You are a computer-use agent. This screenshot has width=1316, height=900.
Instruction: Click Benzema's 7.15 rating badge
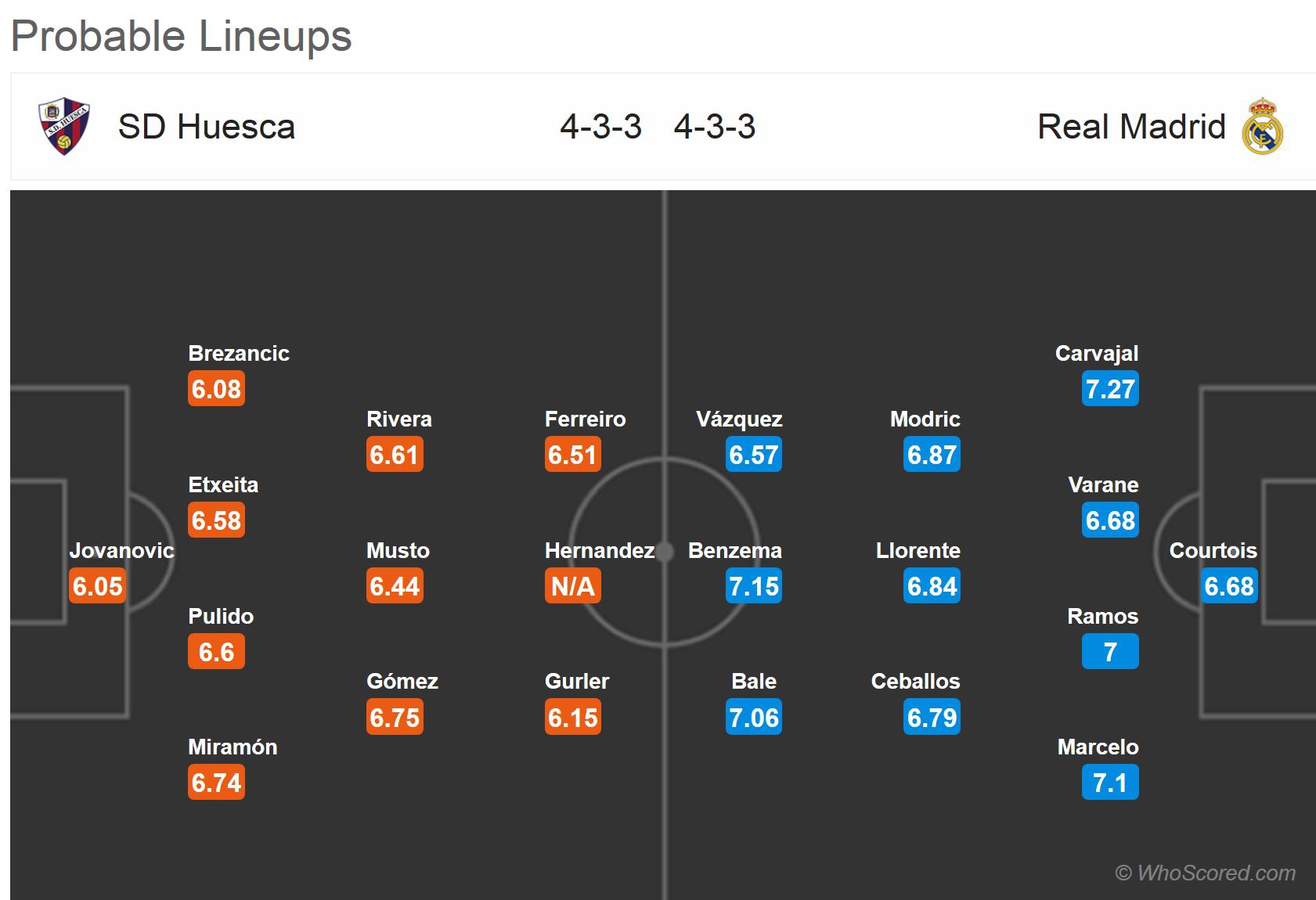pos(753,586)
